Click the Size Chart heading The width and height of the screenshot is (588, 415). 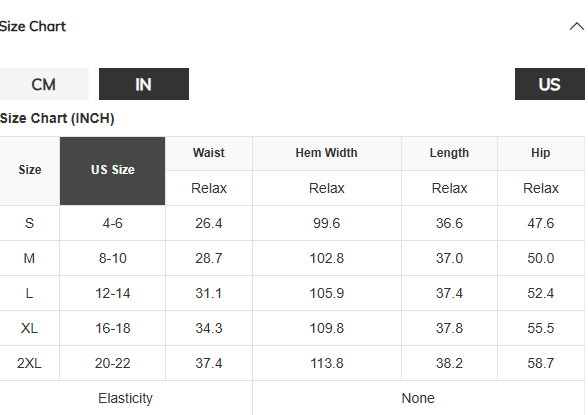33,27
